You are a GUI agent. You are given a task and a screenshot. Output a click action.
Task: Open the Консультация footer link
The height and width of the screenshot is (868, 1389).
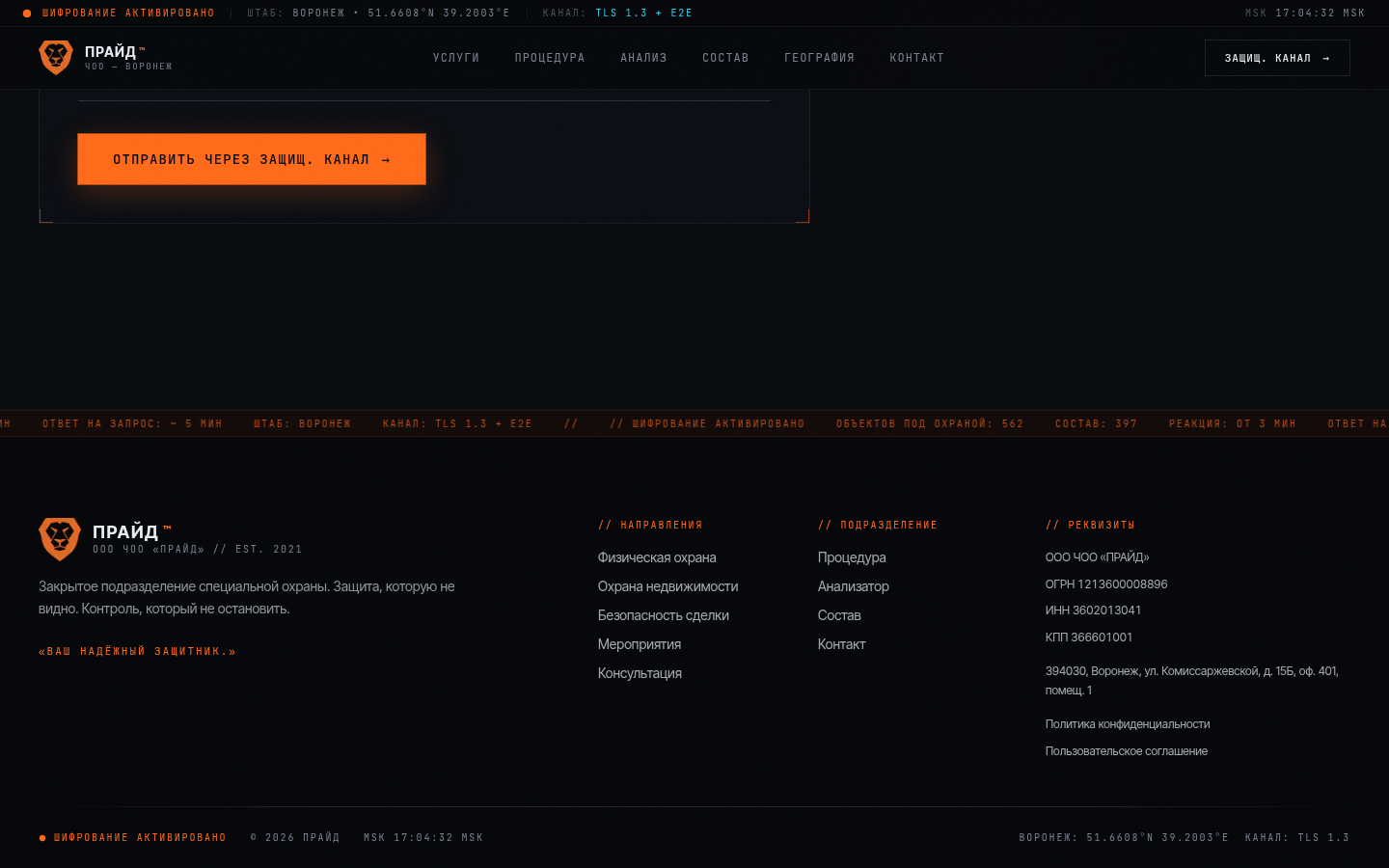coord(640,673)
